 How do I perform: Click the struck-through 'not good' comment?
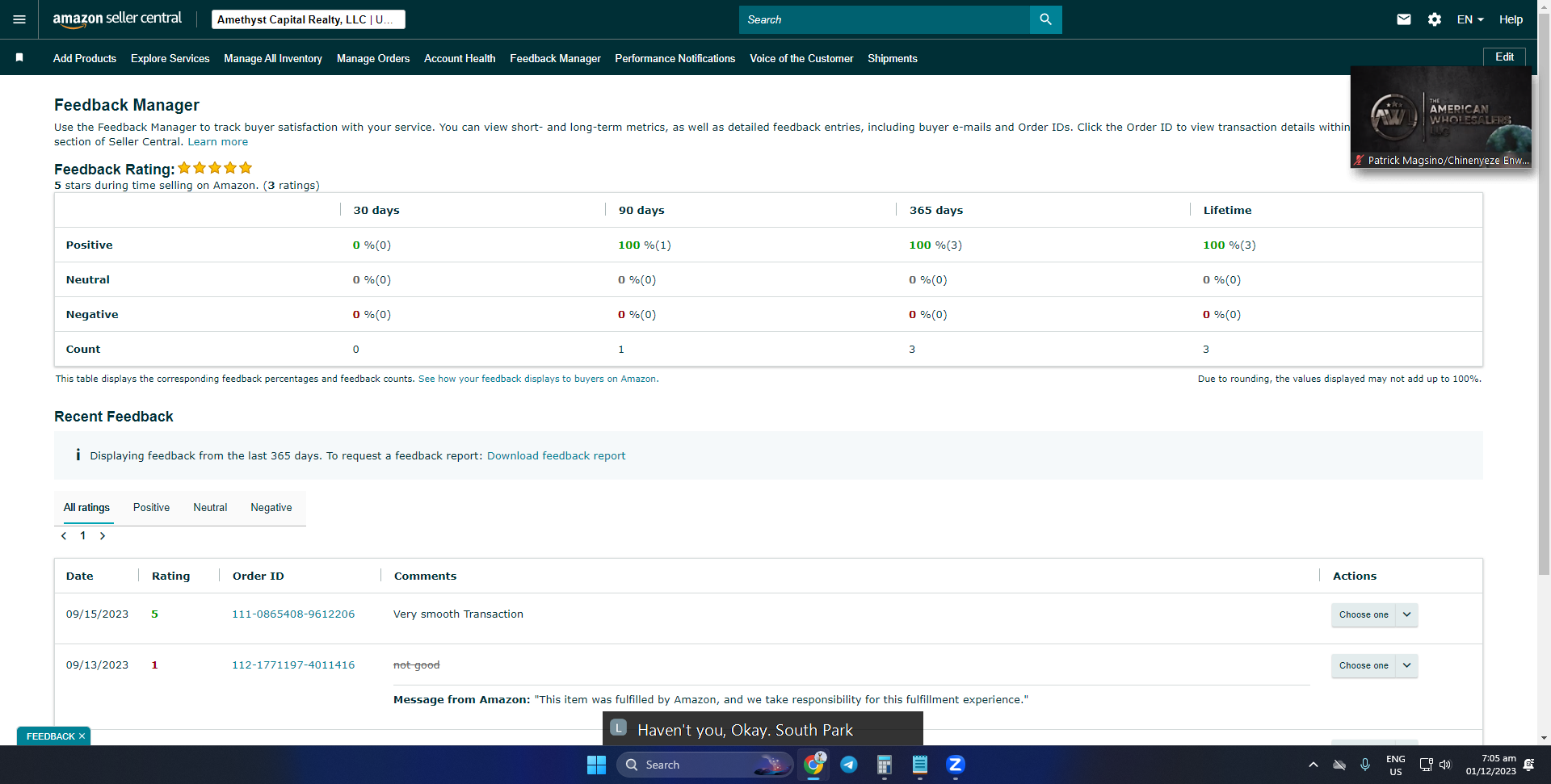tap(417, 665)
